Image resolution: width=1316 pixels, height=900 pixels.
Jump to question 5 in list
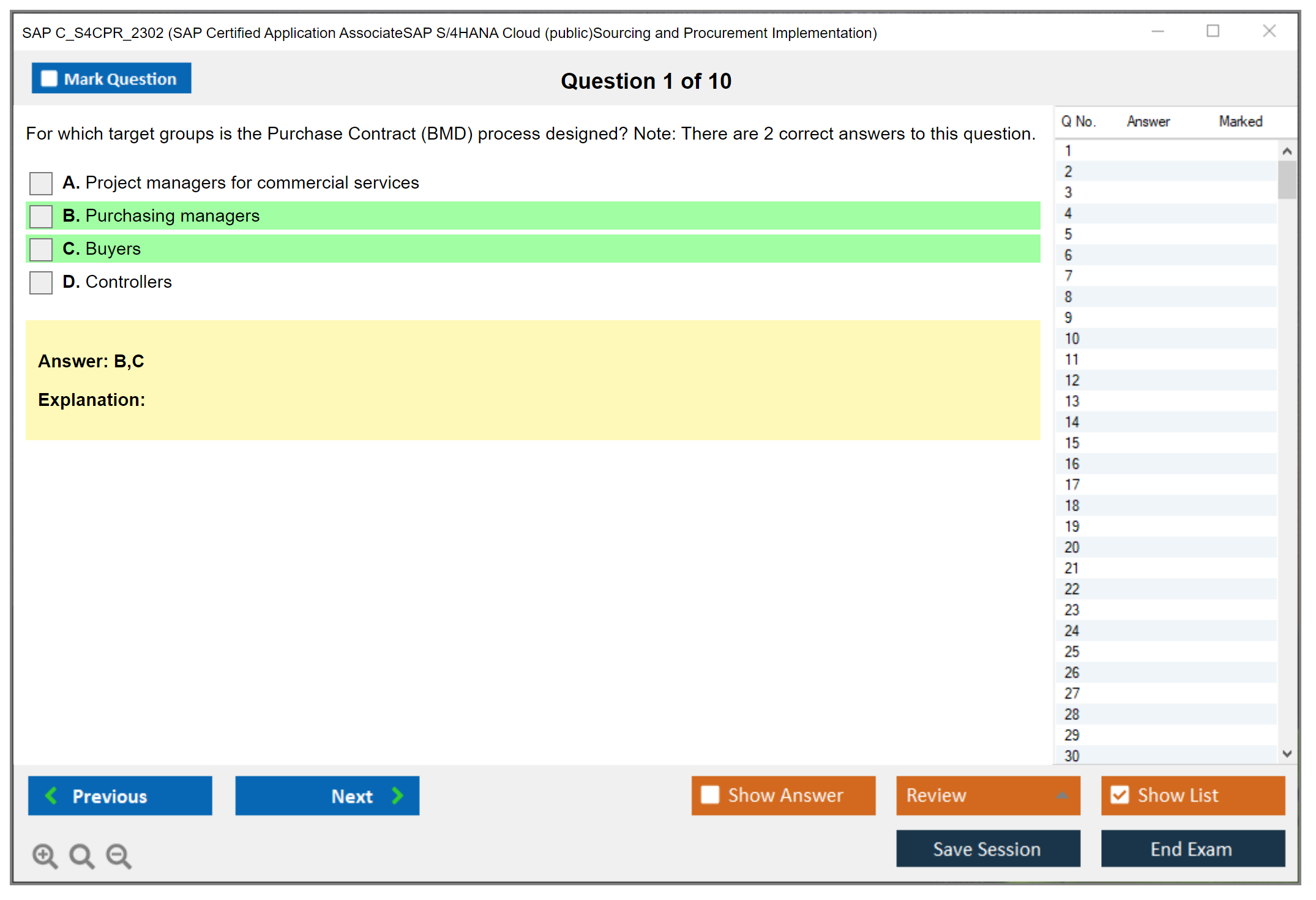[1068, 234]
